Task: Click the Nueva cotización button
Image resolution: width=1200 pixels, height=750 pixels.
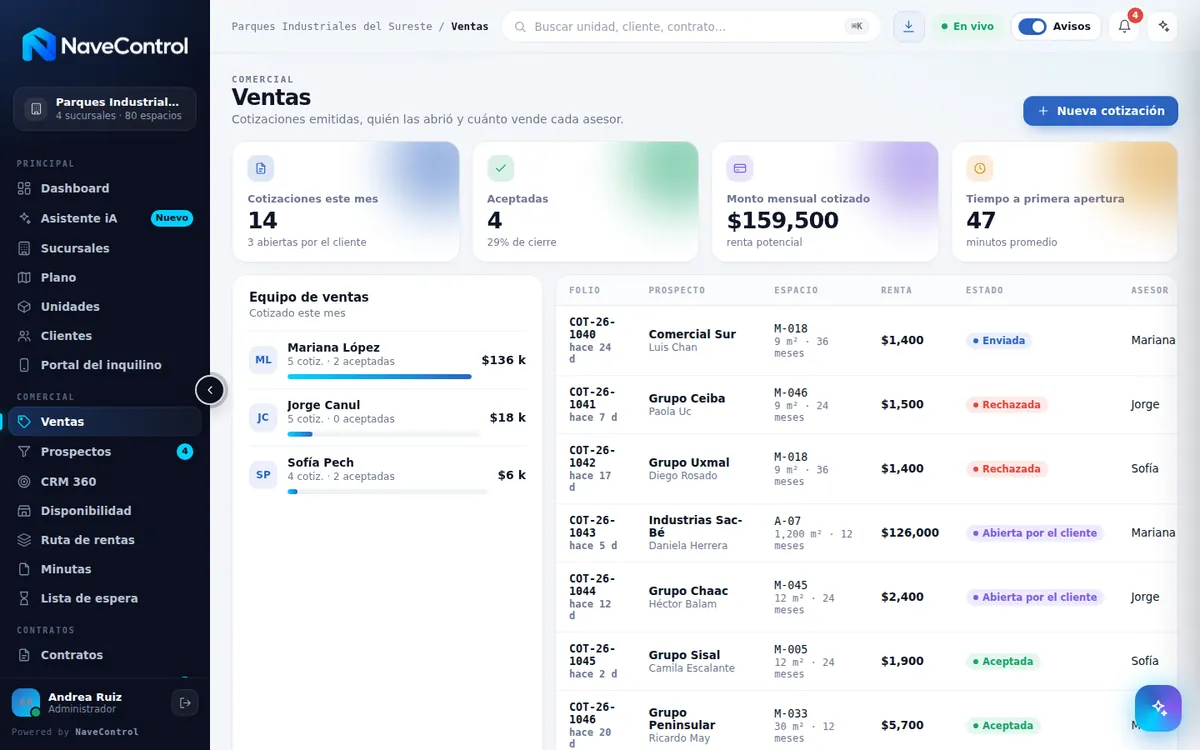Action: pyautogui.click(x=1101, y=111)
